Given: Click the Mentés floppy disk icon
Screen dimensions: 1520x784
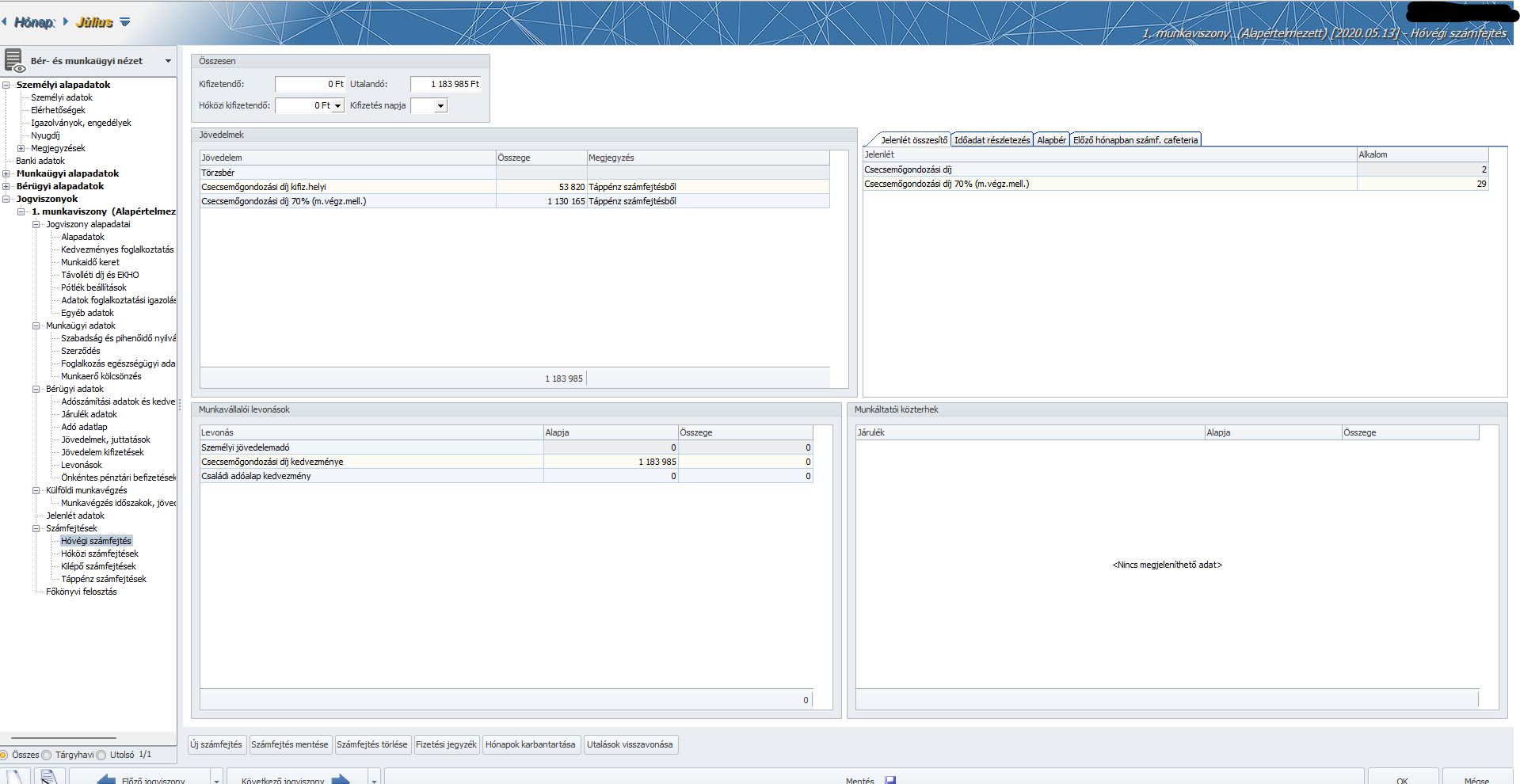Looking at the screenshot, I should [x=890, y=780].
